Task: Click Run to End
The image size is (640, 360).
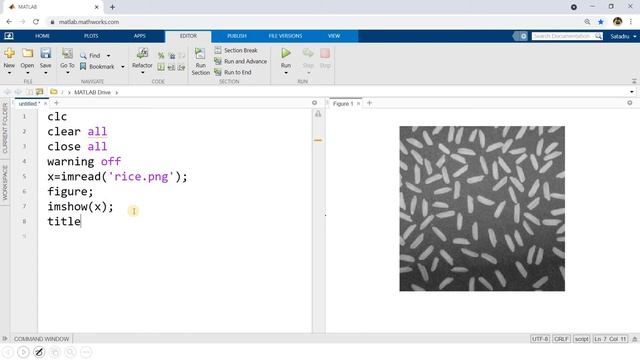Action: coord(233,72)
